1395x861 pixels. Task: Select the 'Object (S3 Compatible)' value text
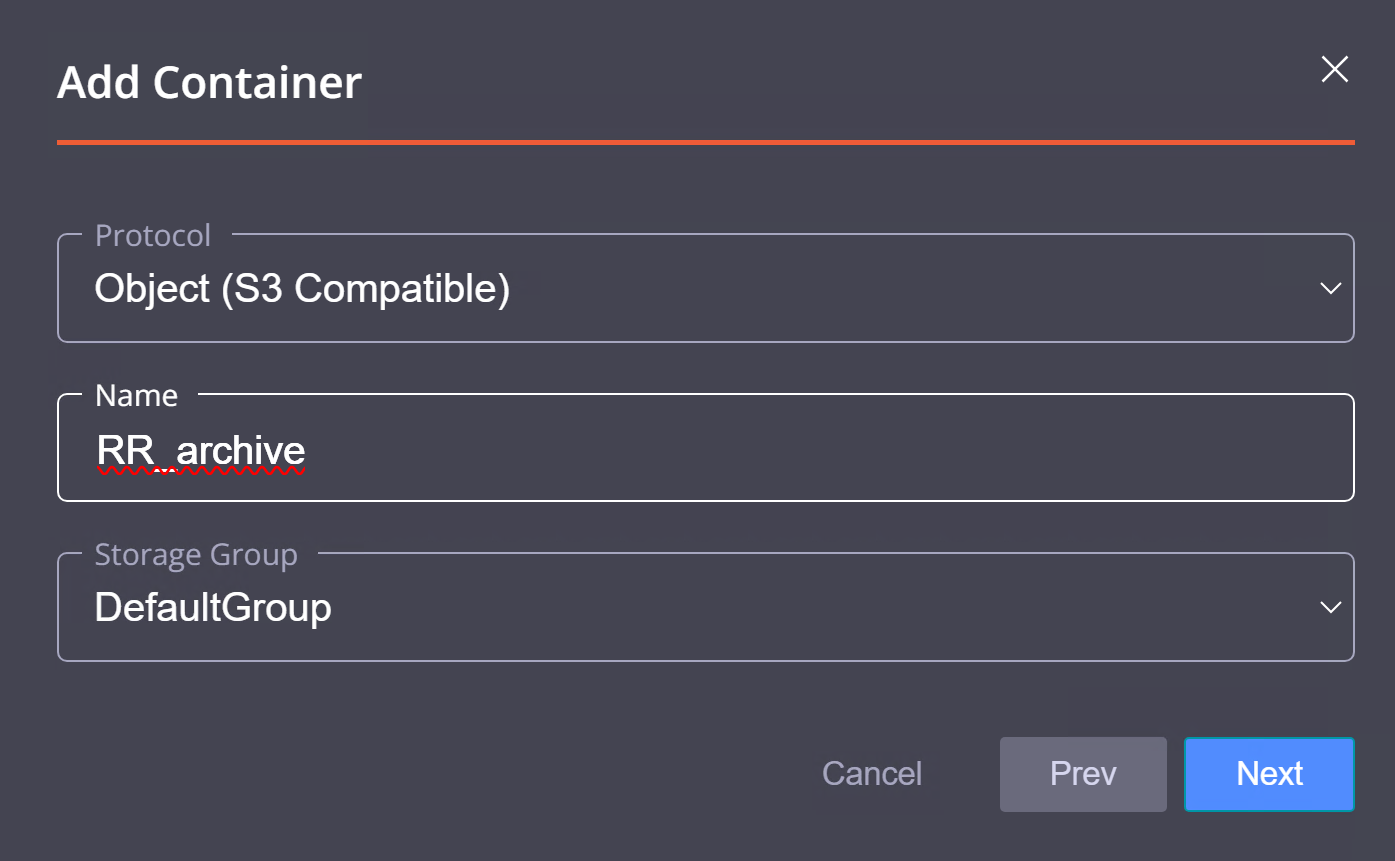tap(302, 289)
